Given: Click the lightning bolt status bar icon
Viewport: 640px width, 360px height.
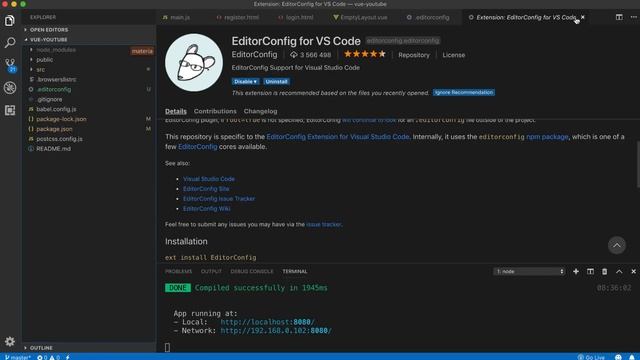Looking at the screenshot, I should (x=67, y=357).
